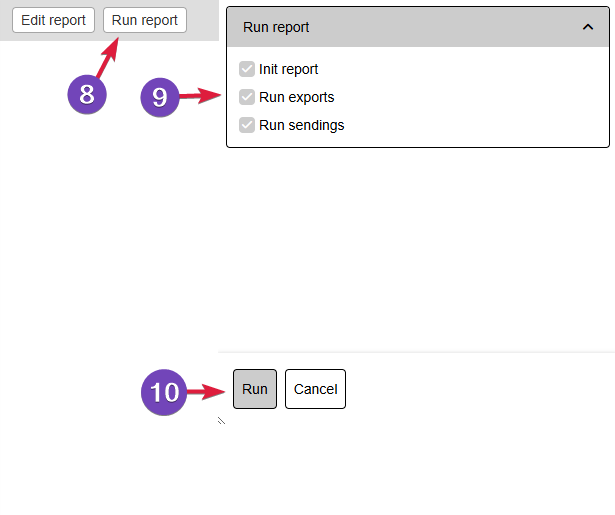The image size is (615, 515).
Task: Click the Run report panel header title
Action: (x=276, y=27)
